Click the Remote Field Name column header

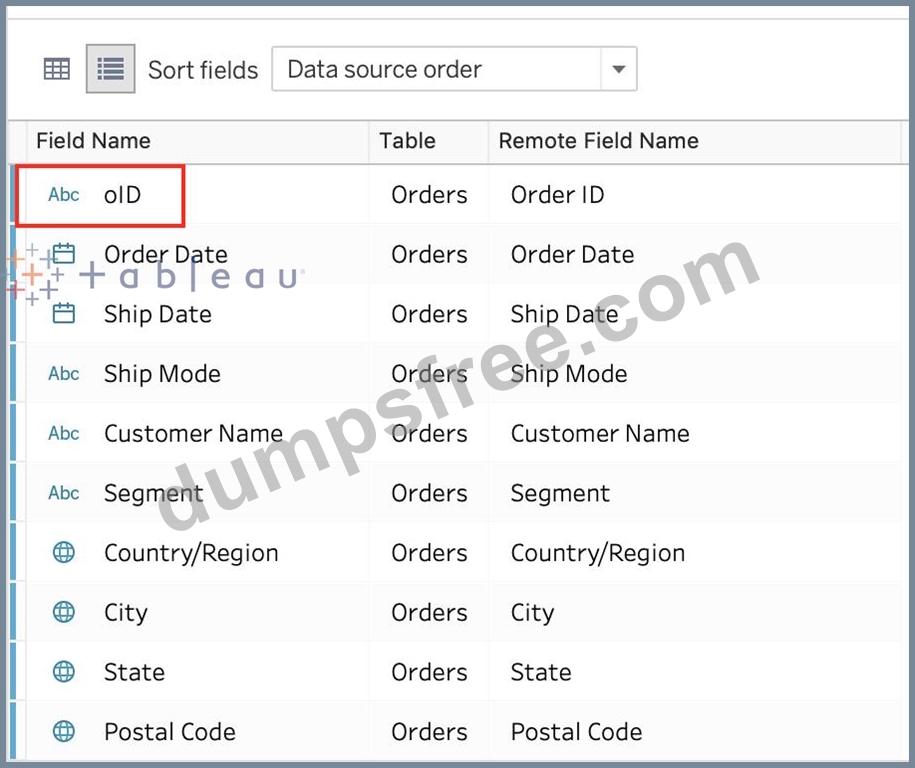(x=598, y=141)
